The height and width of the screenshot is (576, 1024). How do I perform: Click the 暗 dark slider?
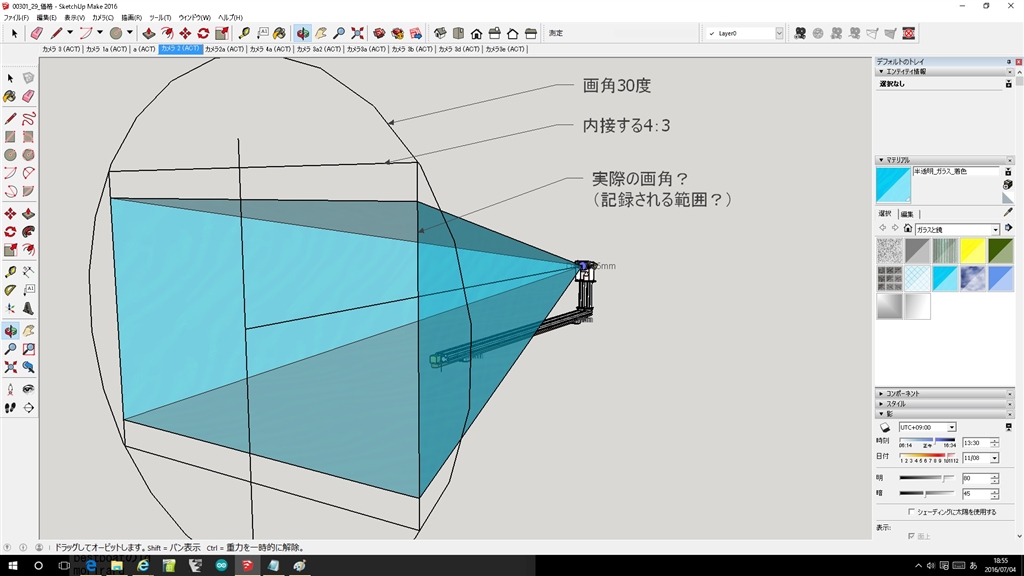tap(926, 494)
